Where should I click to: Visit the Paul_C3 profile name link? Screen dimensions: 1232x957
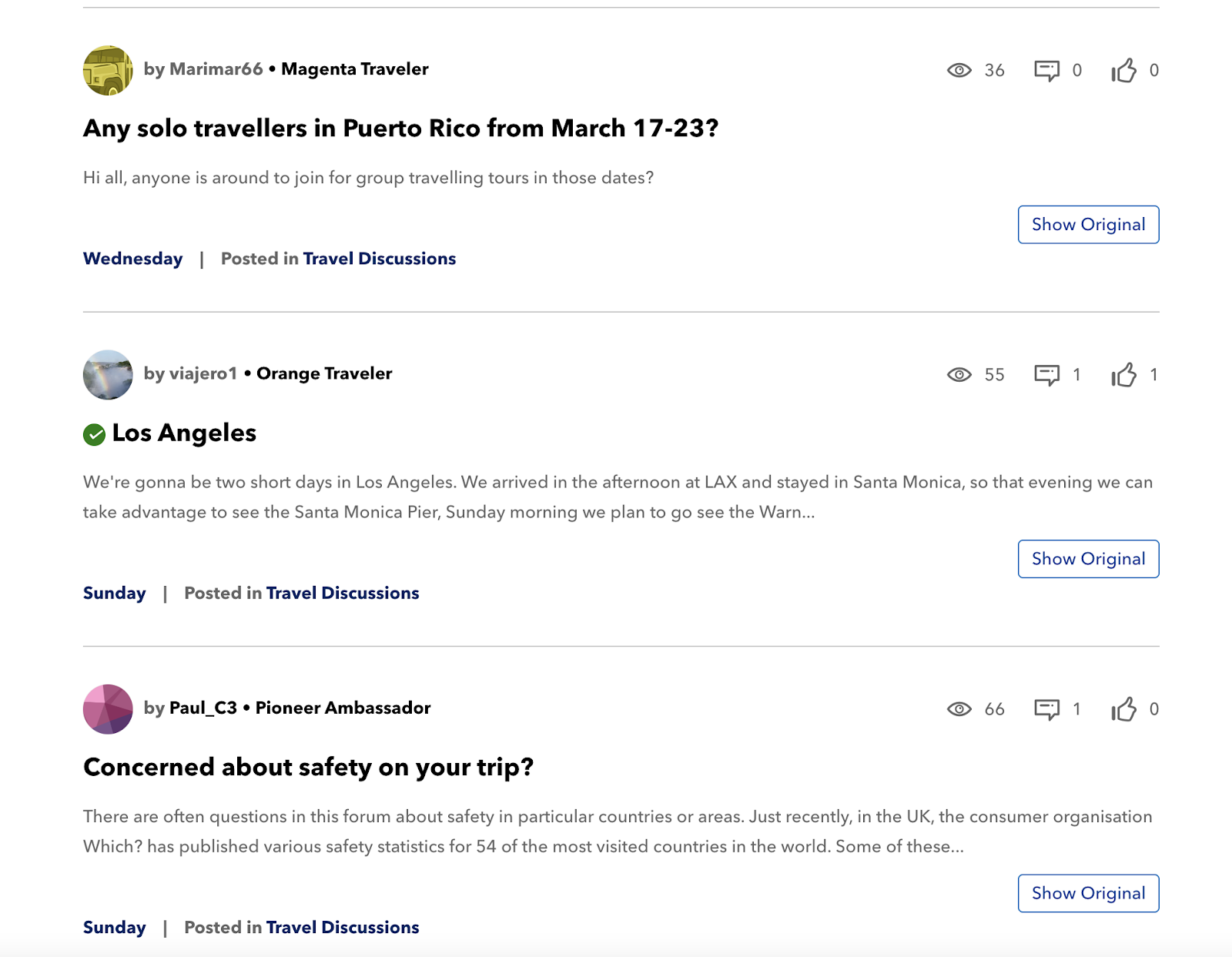pos(203,708)
